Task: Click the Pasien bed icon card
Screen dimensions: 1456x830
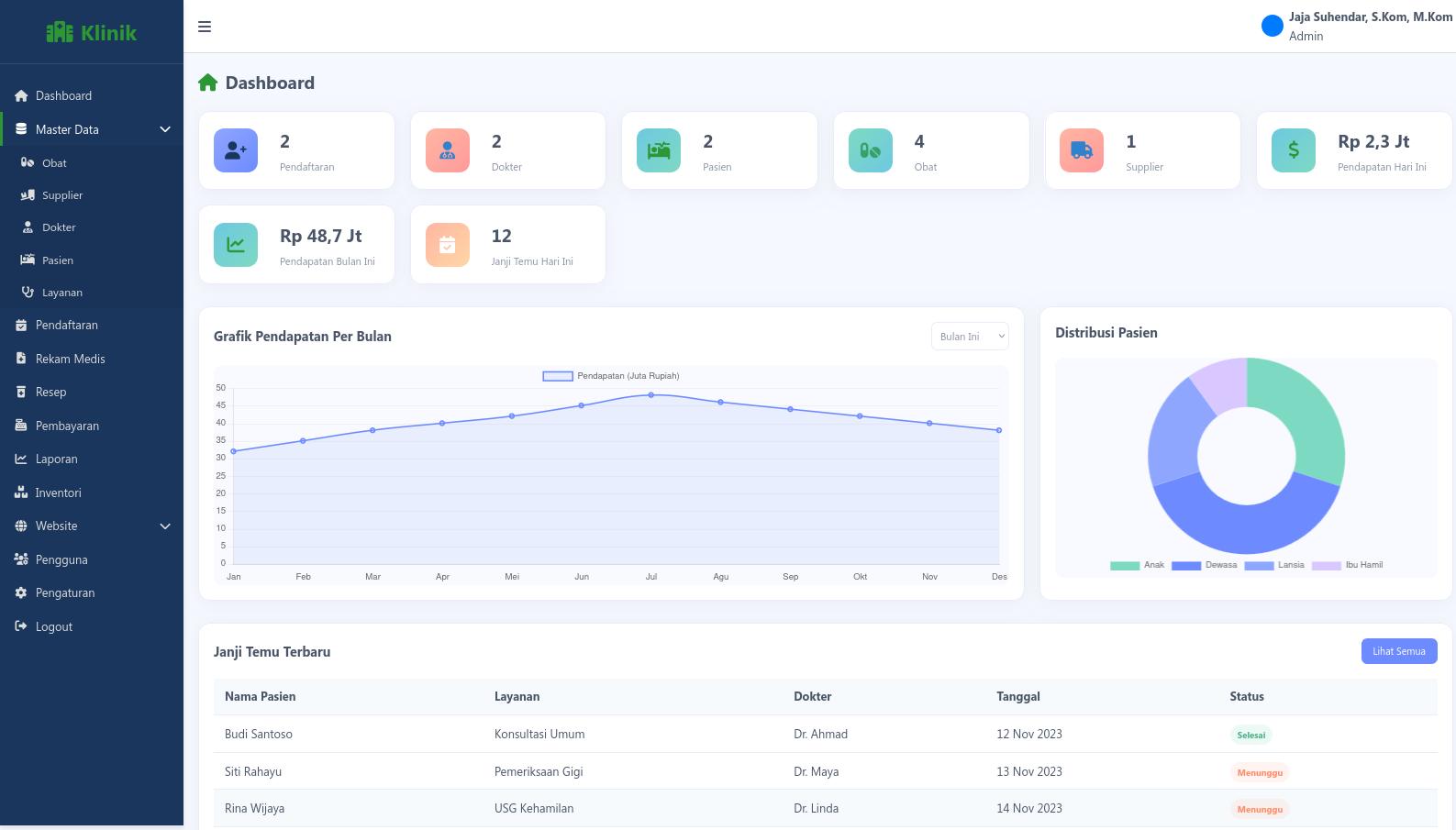Action: (x=659, y=150)
